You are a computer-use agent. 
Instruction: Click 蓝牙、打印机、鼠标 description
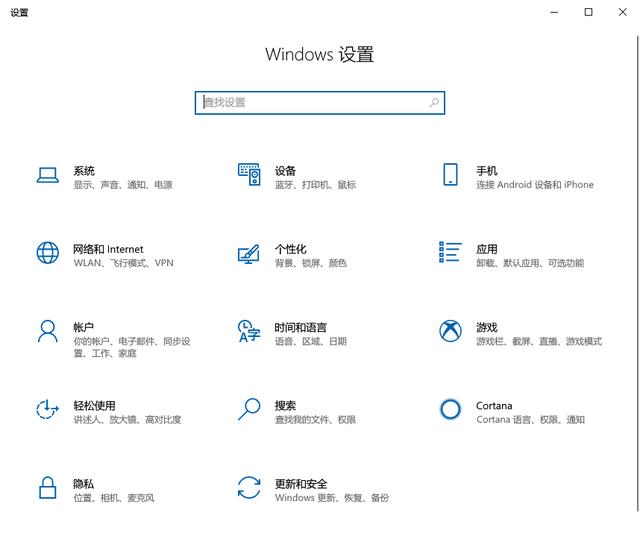click(316, 185)
